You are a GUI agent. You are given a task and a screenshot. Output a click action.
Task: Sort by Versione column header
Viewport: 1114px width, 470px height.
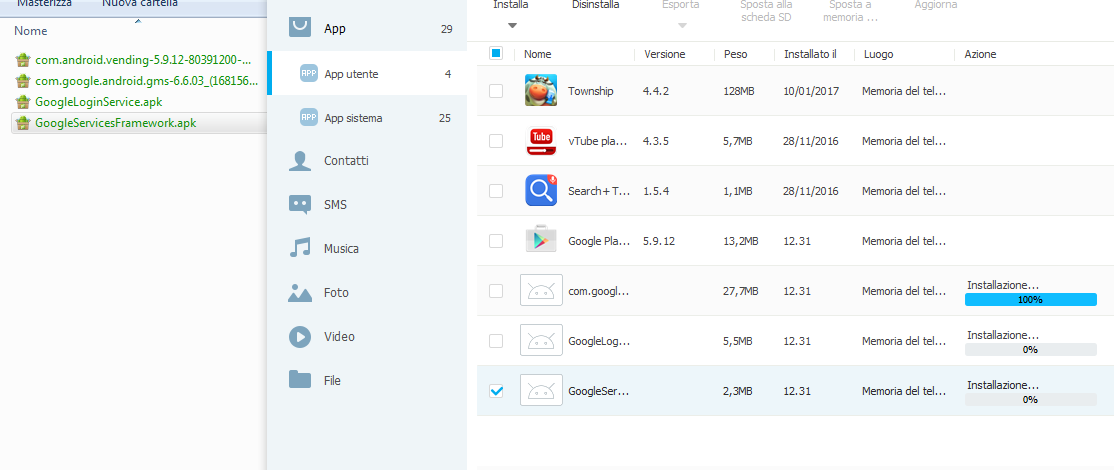pyautogui.click(x=664, y=54)
